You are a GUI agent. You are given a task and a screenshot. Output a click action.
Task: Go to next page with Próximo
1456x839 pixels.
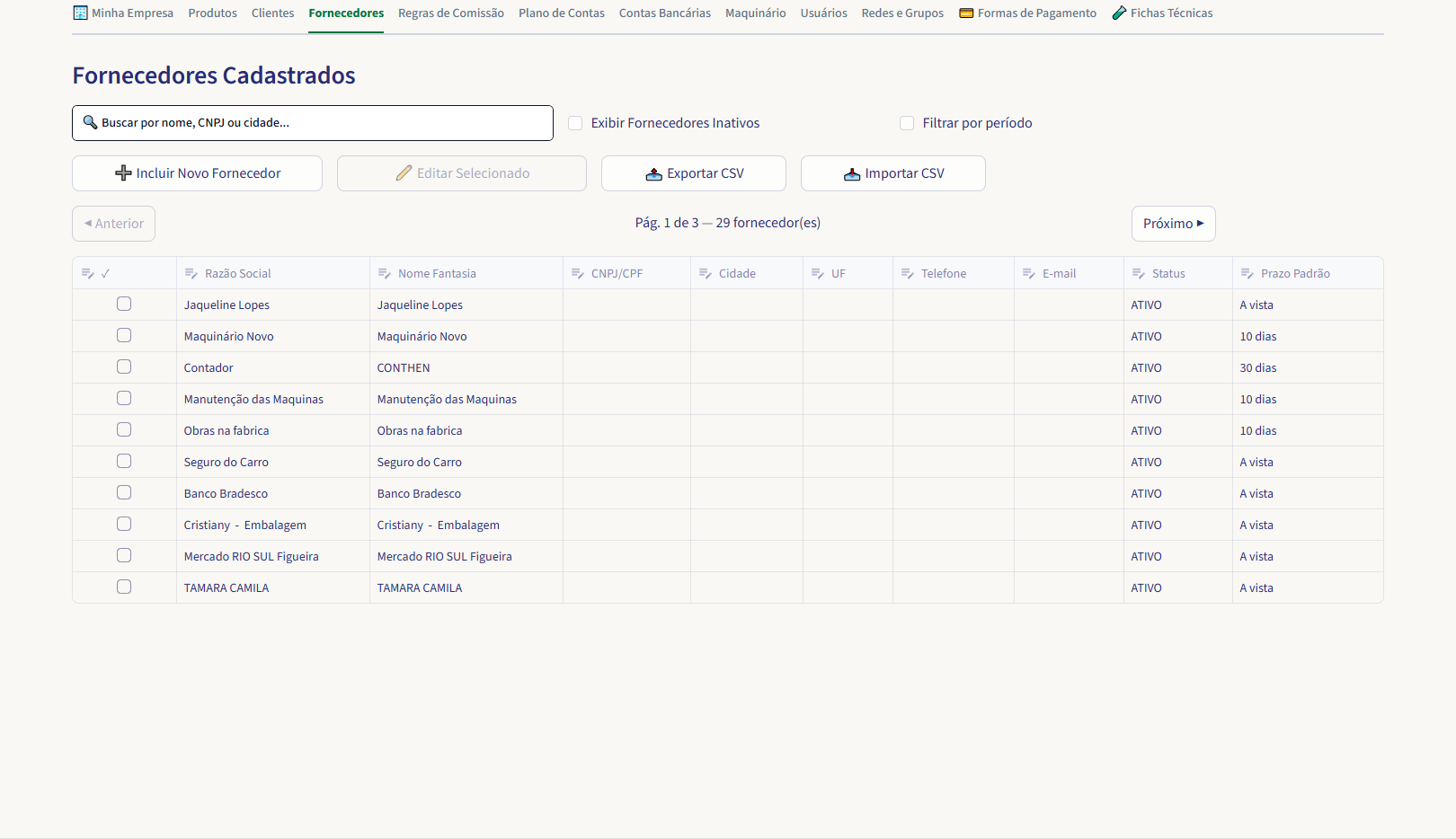pyautogui.click(x=1174, y=224)
